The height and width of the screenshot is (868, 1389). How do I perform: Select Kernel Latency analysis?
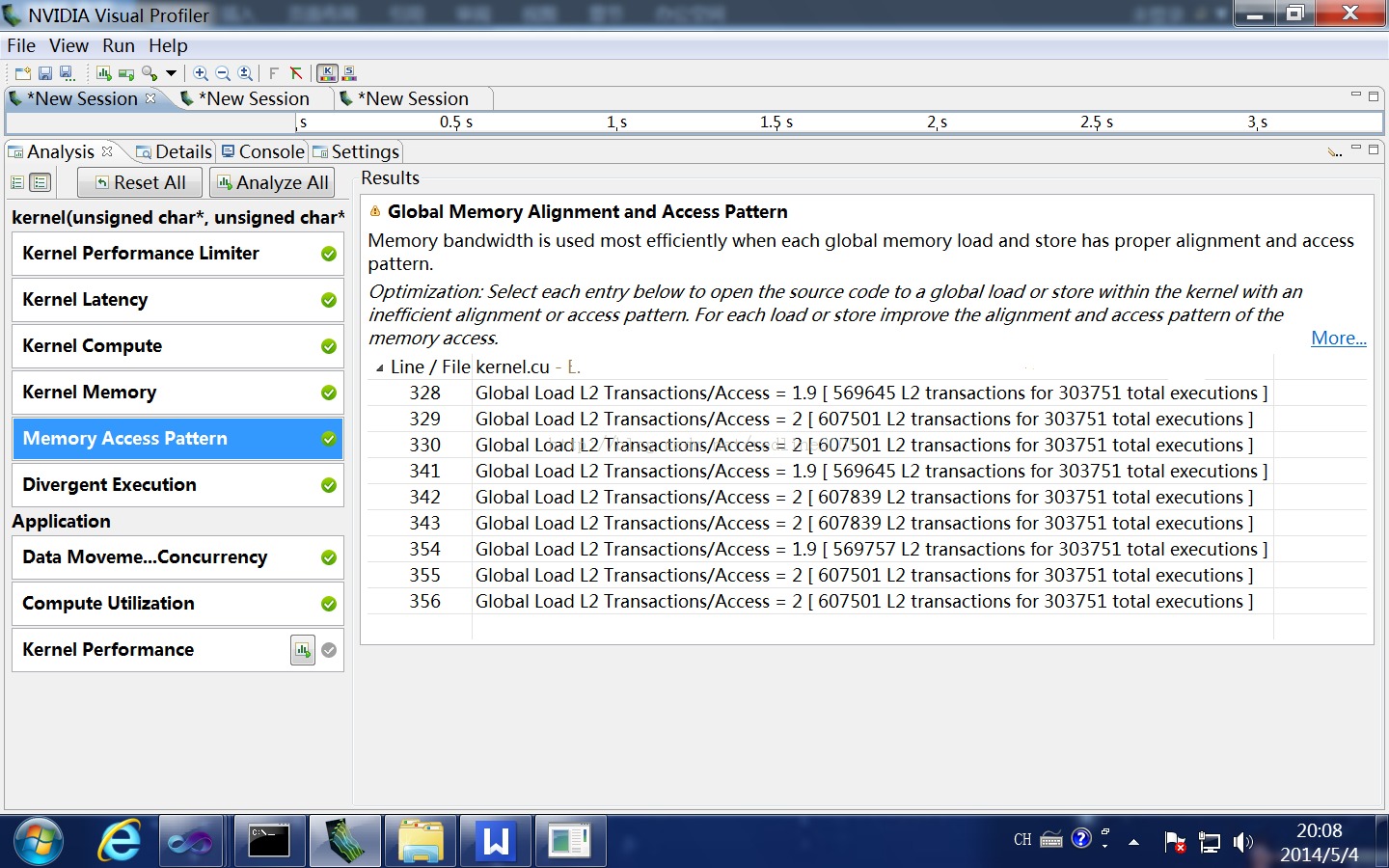[x=177, y=300]
